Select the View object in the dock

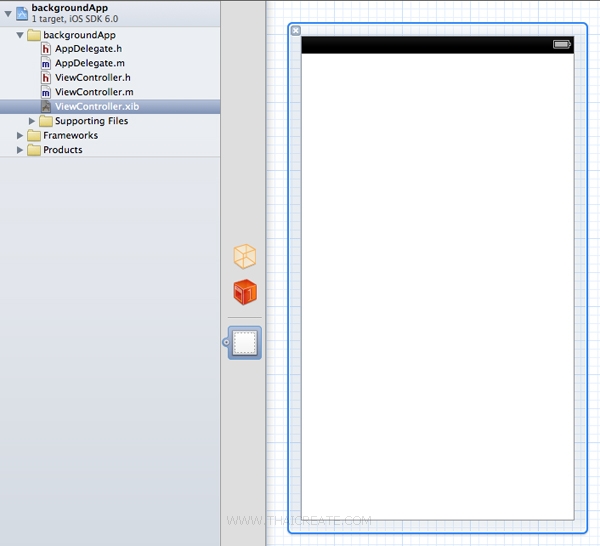pos(245,342)
